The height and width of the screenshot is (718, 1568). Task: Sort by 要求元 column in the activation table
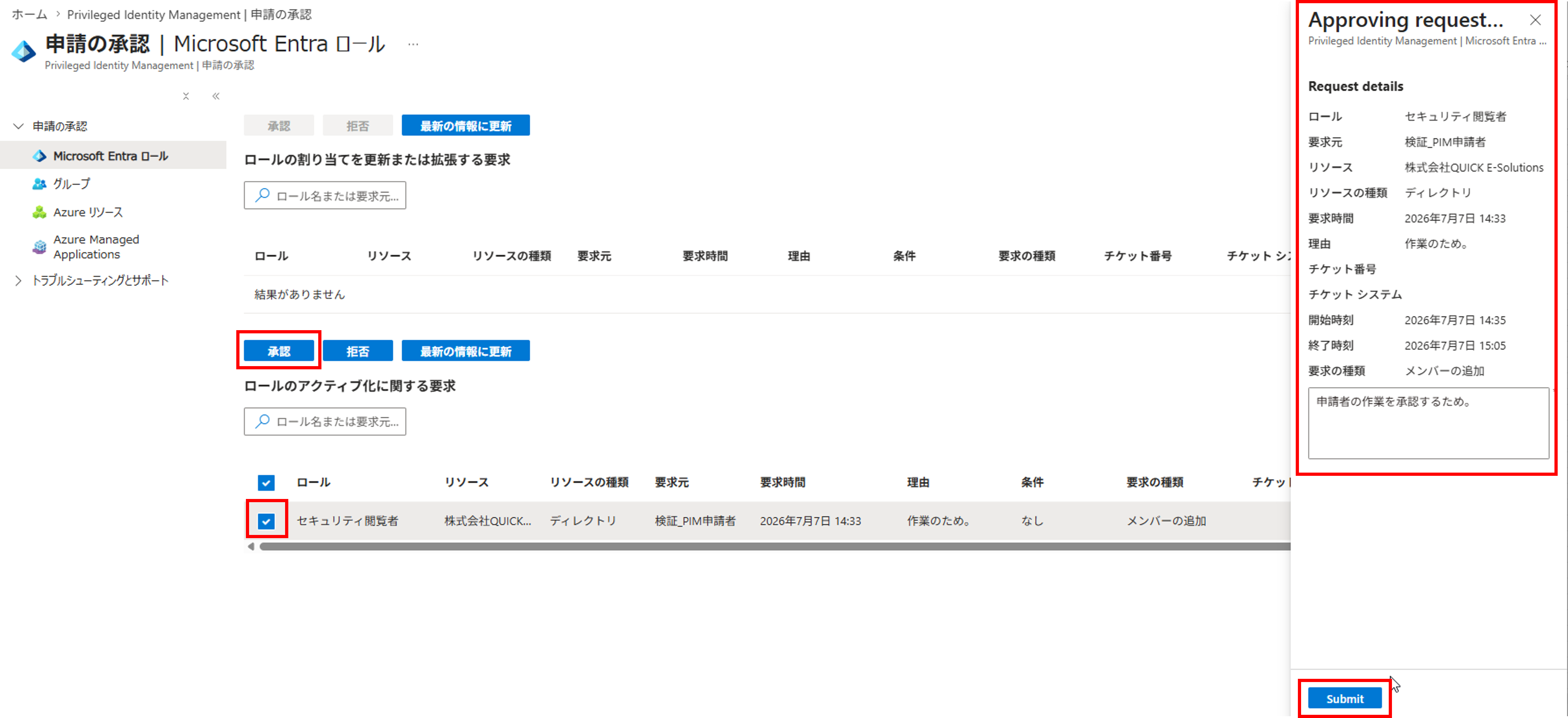(x=671, y=483)
